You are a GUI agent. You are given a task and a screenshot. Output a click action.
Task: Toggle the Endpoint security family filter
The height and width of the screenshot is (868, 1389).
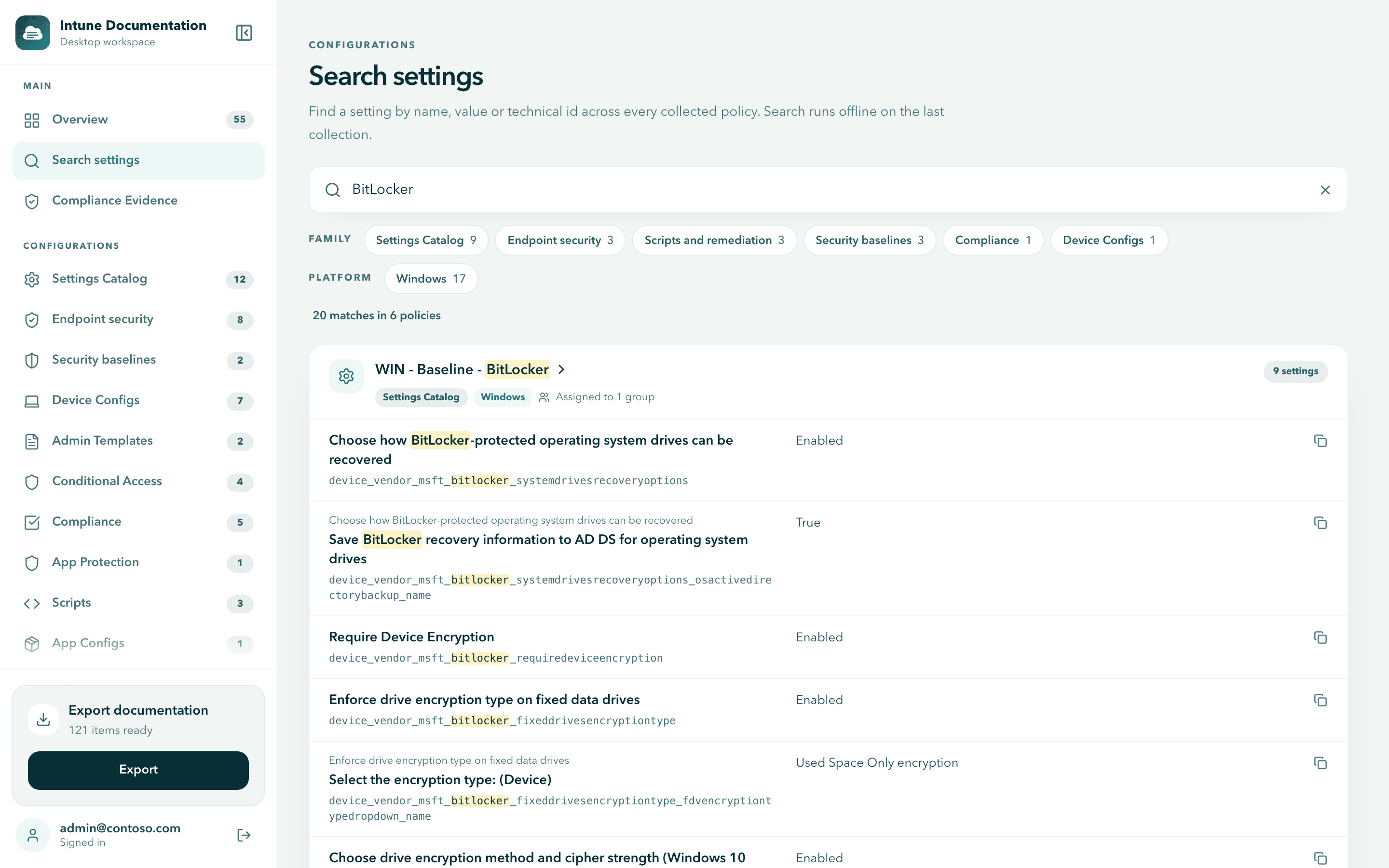[x=560, y=240]
